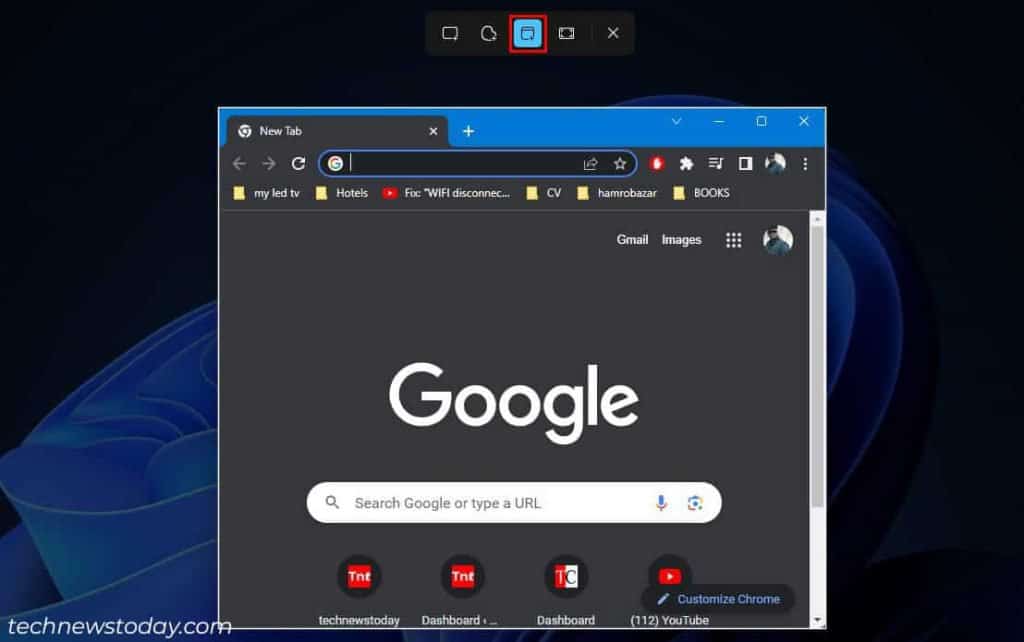The image size is (1024, 642).
Task: Click inside the Google search field
Action: point(480,503)
